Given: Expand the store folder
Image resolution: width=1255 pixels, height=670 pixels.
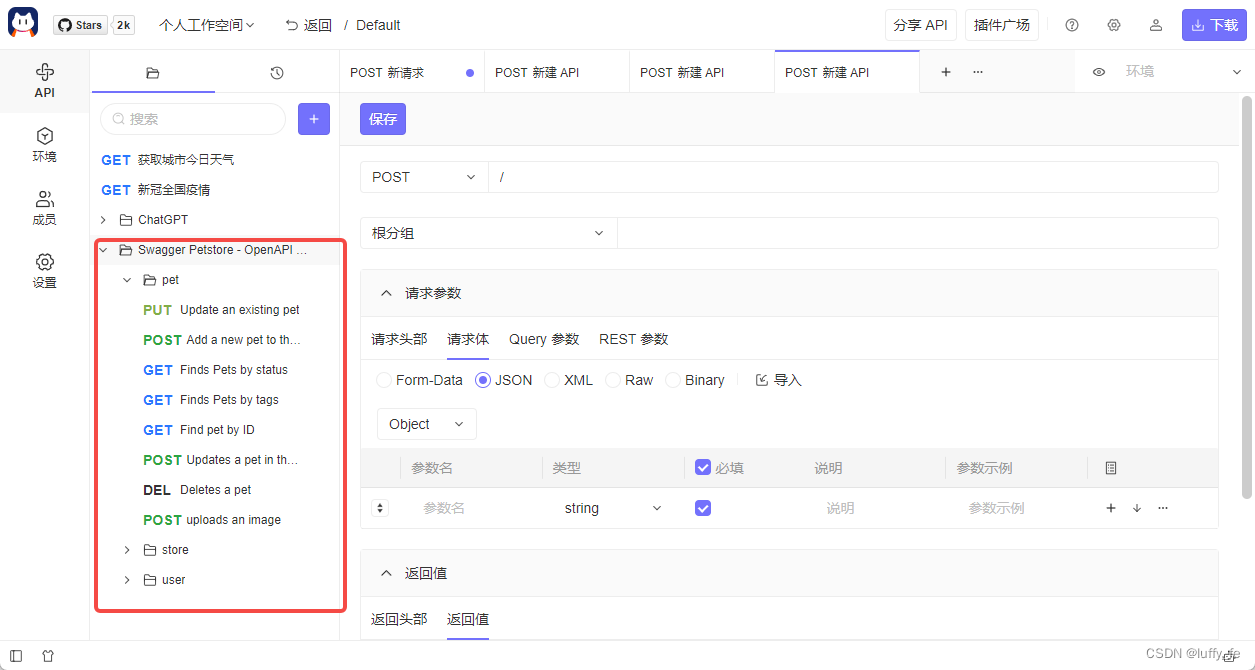Looking at the screenshot, I should pyautogui.click(x=126, y=549).
